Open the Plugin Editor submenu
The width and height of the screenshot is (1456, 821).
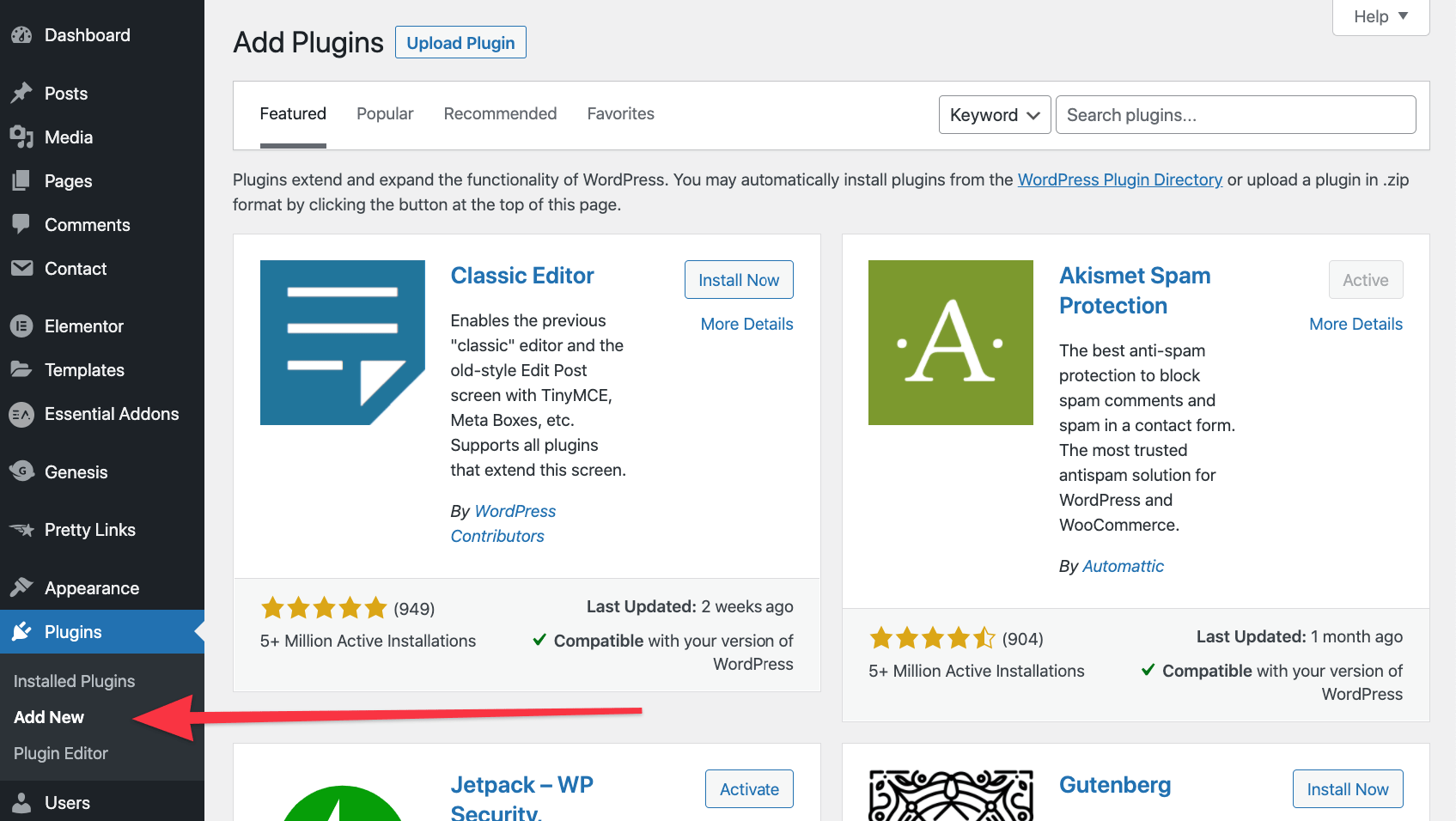[x=61, y=753]
